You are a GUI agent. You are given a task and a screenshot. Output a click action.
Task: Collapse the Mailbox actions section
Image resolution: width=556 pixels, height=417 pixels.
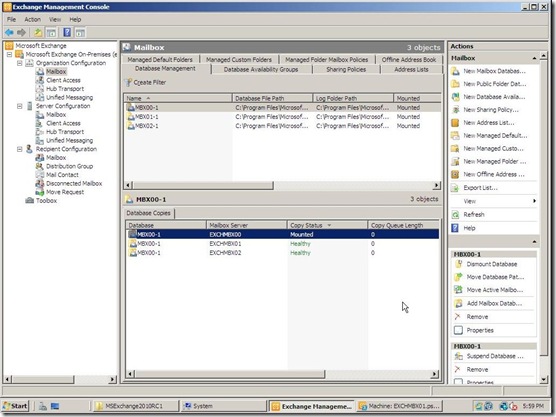(534, 58)
